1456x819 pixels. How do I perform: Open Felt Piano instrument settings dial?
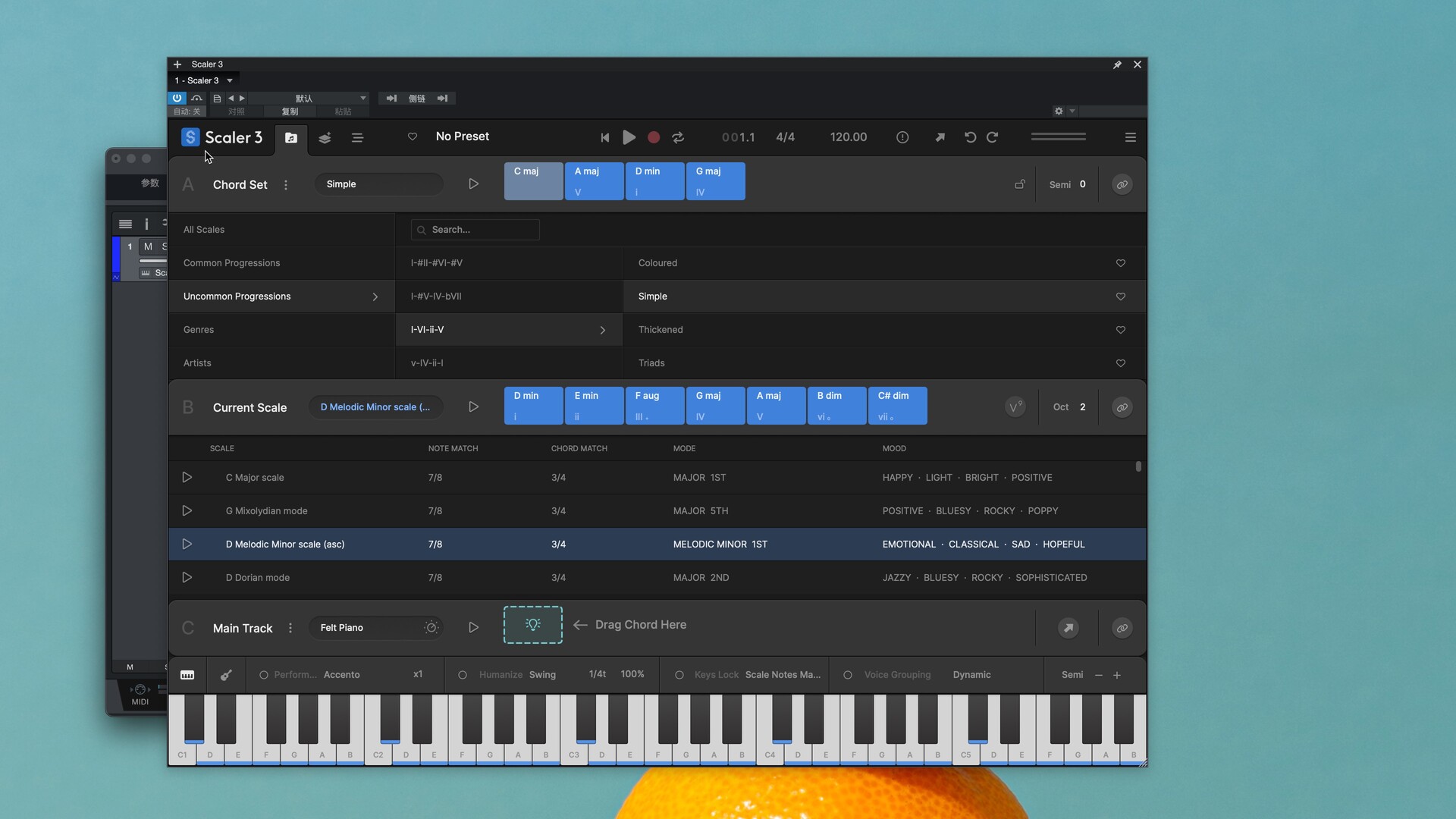(431, 628)
